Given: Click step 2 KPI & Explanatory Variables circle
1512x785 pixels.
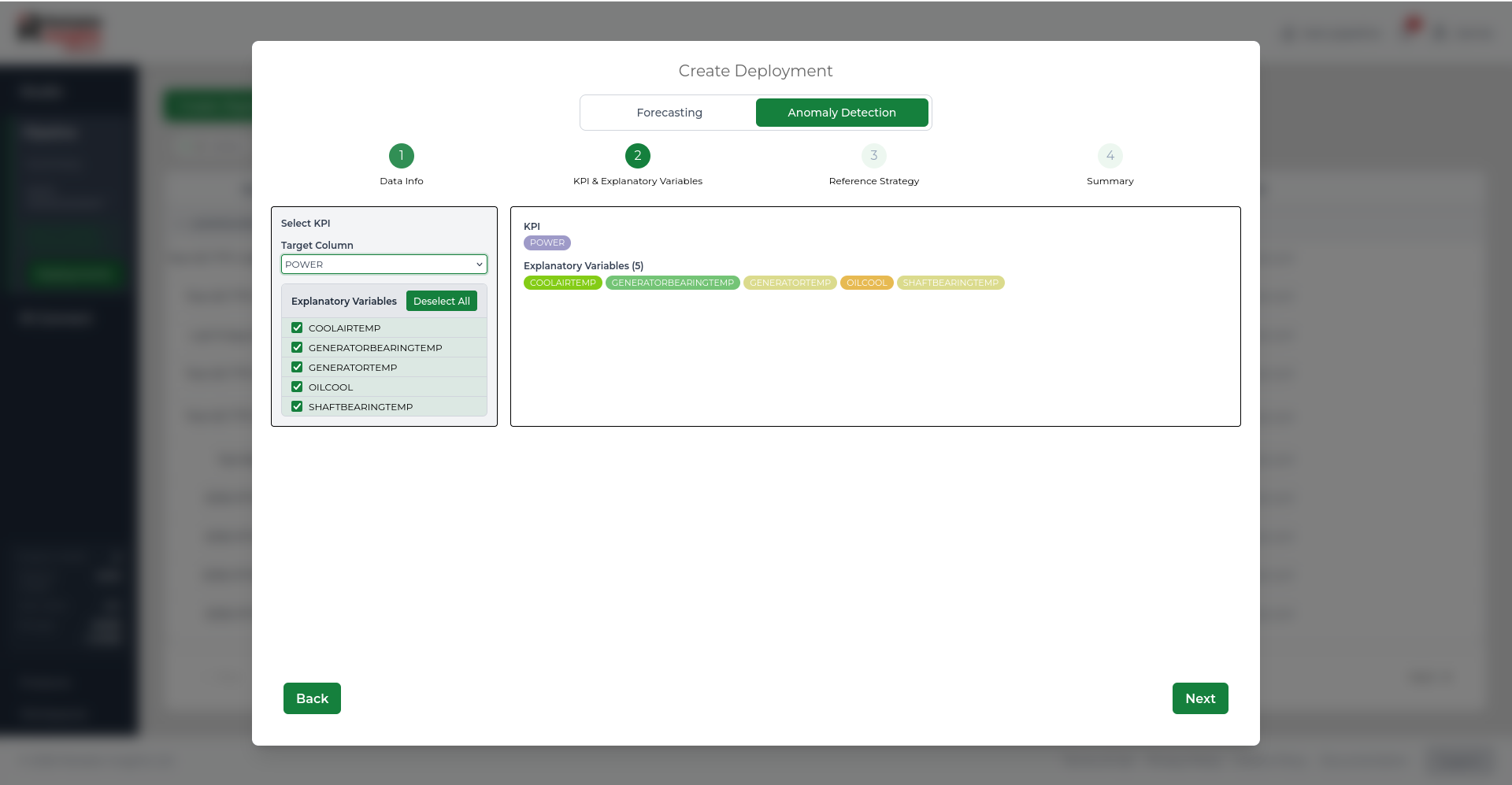Looking at the screenshot, I should (x=638, y=156).
